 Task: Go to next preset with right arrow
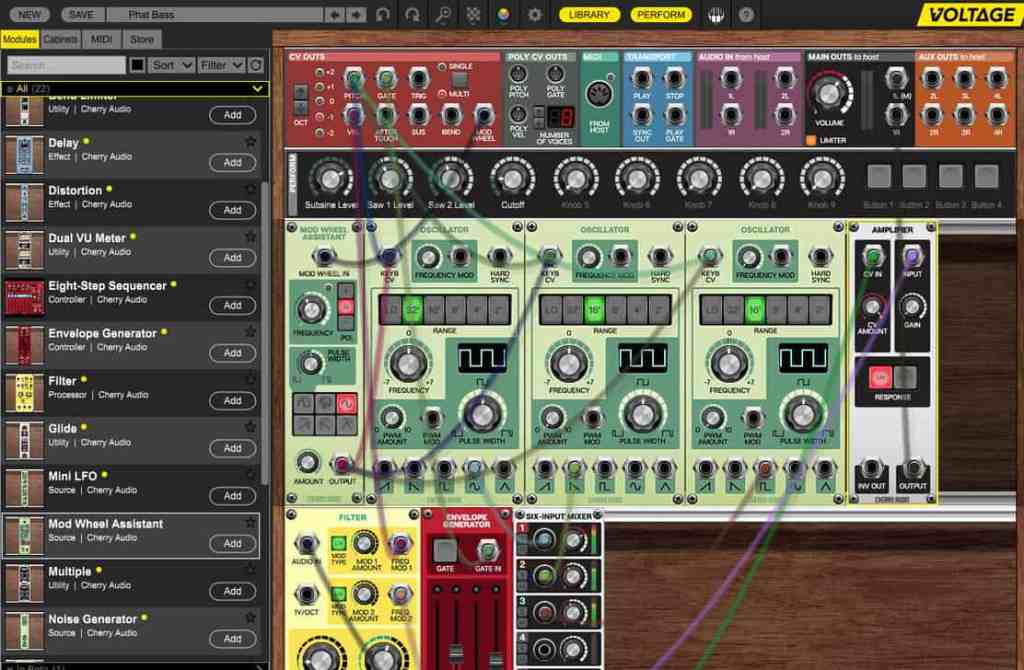(358, 15)
